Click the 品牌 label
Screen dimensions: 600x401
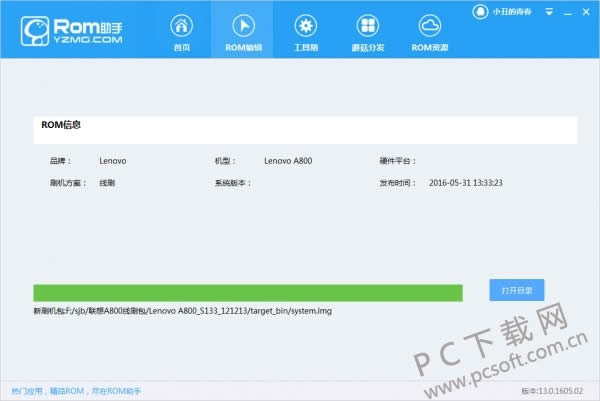60,161
